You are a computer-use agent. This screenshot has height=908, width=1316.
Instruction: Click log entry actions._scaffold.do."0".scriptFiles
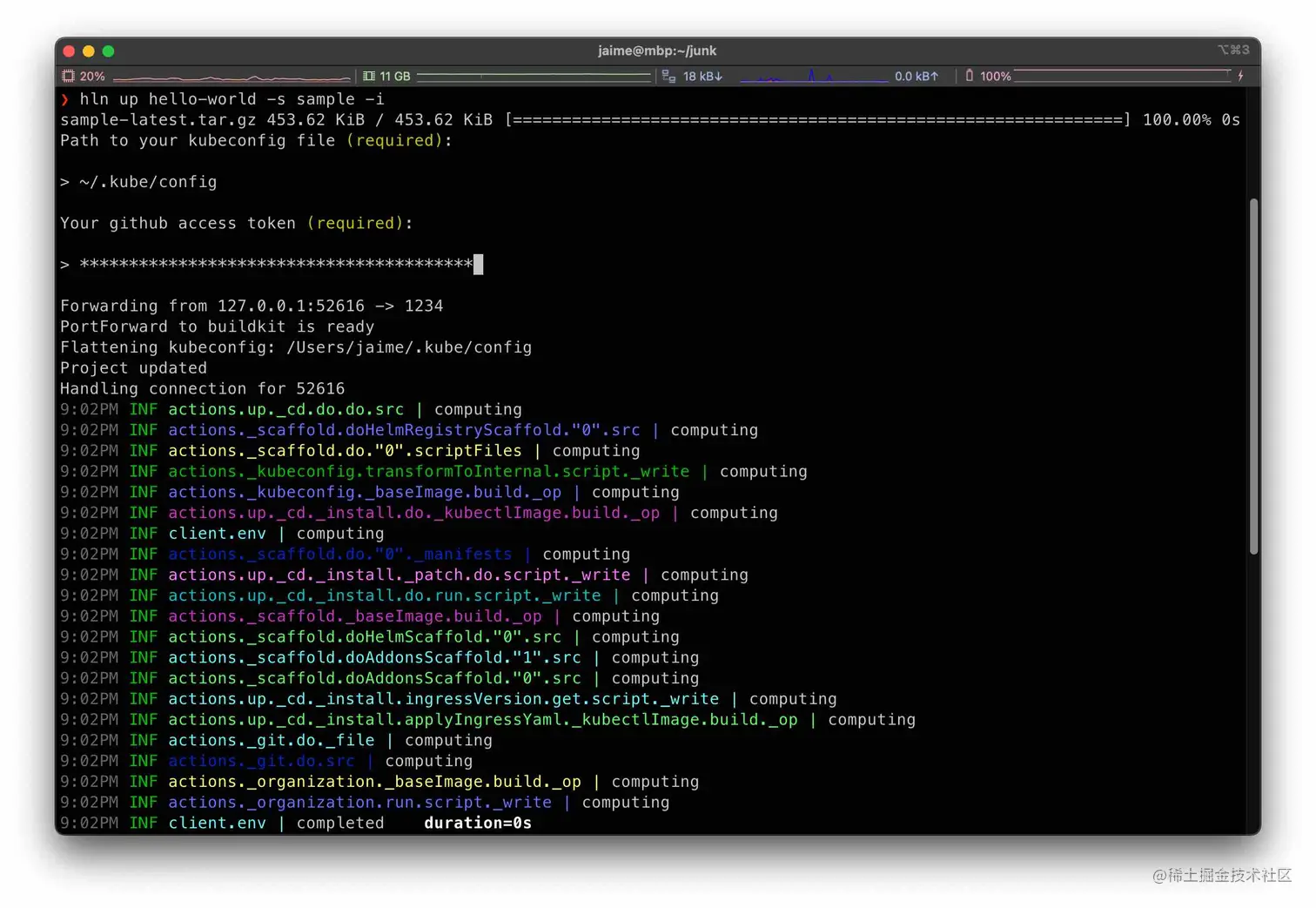pyautogui.click(x=350, y=451)
